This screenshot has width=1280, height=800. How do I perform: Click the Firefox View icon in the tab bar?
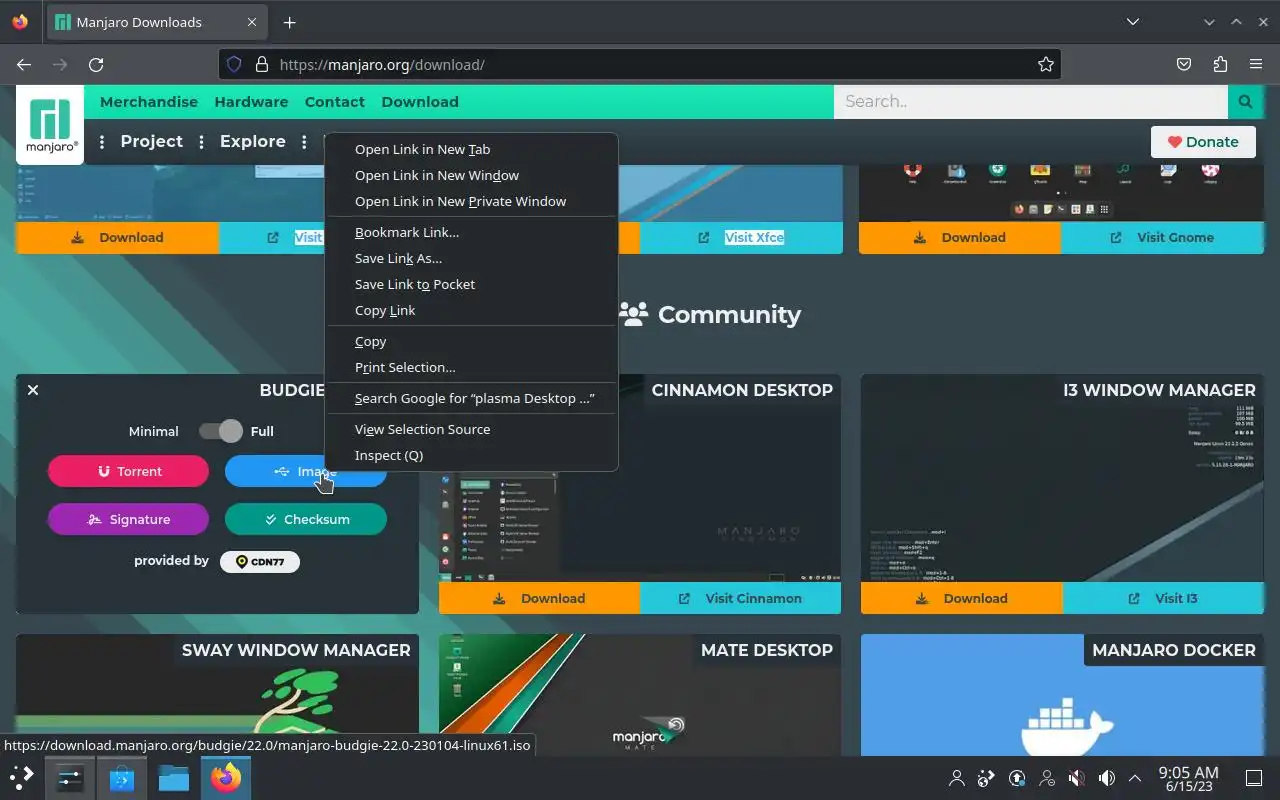click(20, 22)
